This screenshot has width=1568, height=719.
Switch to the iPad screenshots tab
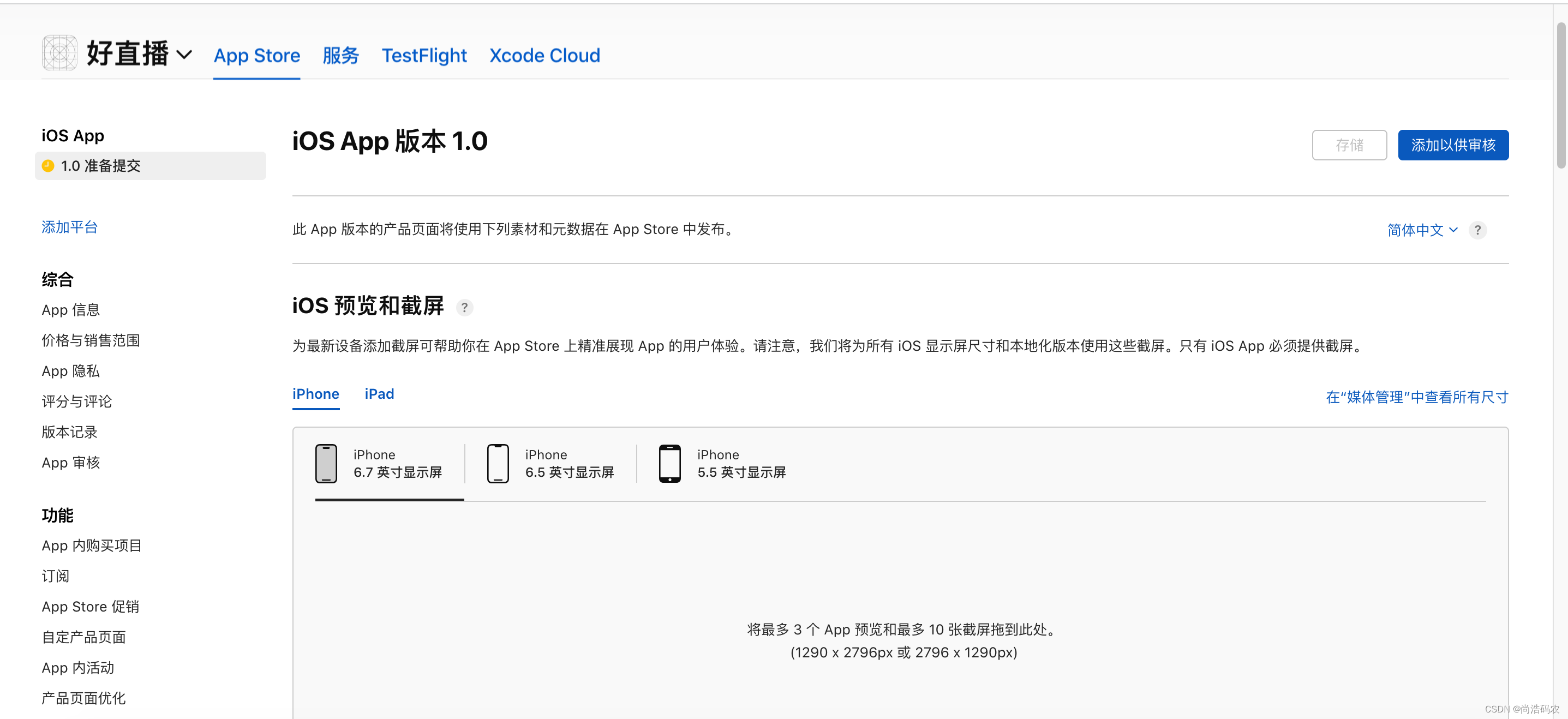(379, 394)
